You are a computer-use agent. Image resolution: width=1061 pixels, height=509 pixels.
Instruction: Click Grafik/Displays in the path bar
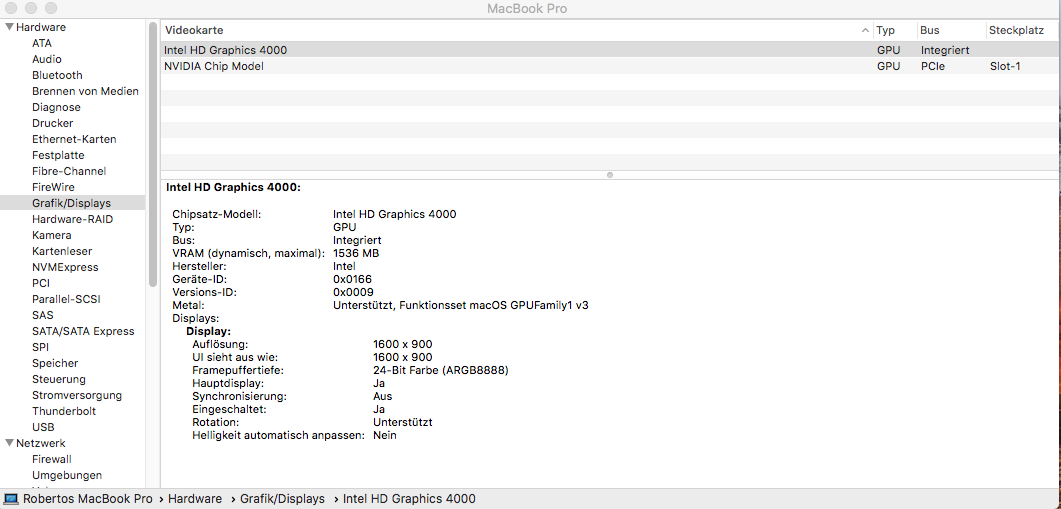click(283, 498)
